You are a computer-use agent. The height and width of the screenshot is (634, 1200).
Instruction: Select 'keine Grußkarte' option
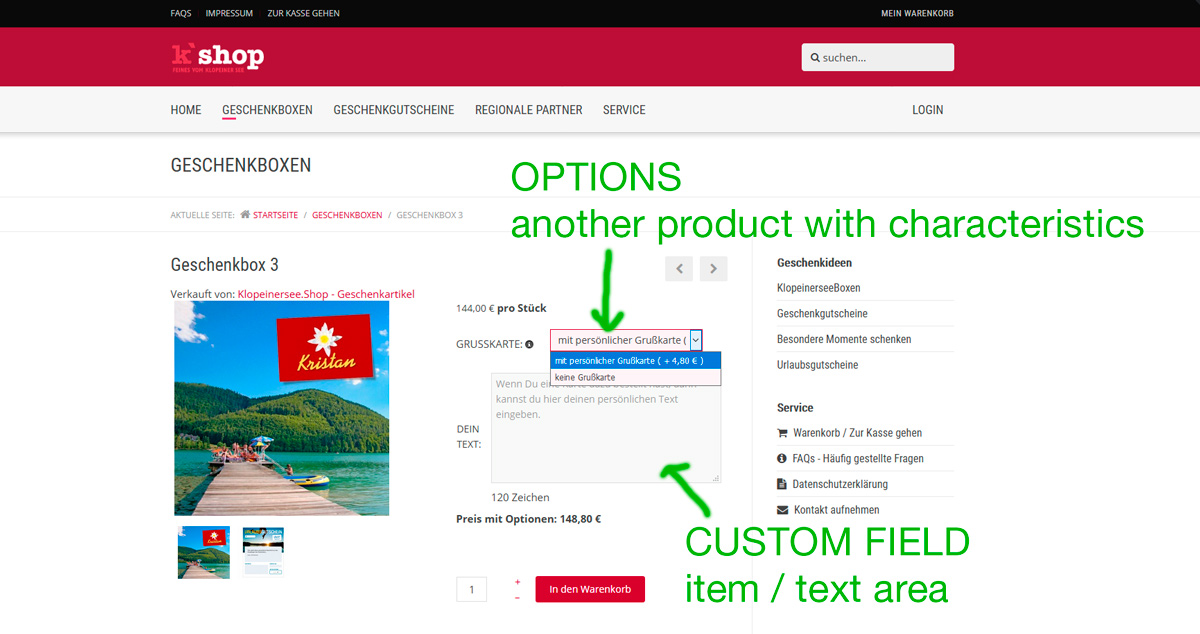[x=635, y=377]
